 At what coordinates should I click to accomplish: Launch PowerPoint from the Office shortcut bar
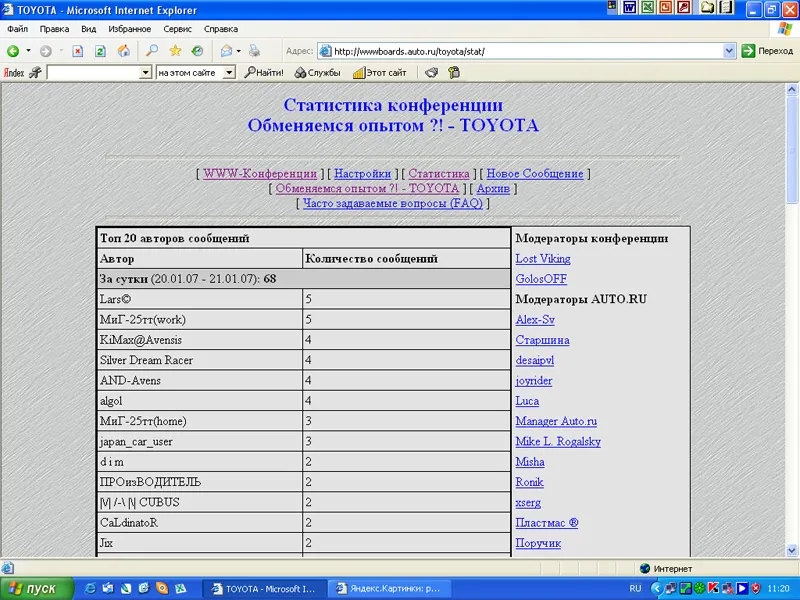pyautogui.click(x=665, y=8)
